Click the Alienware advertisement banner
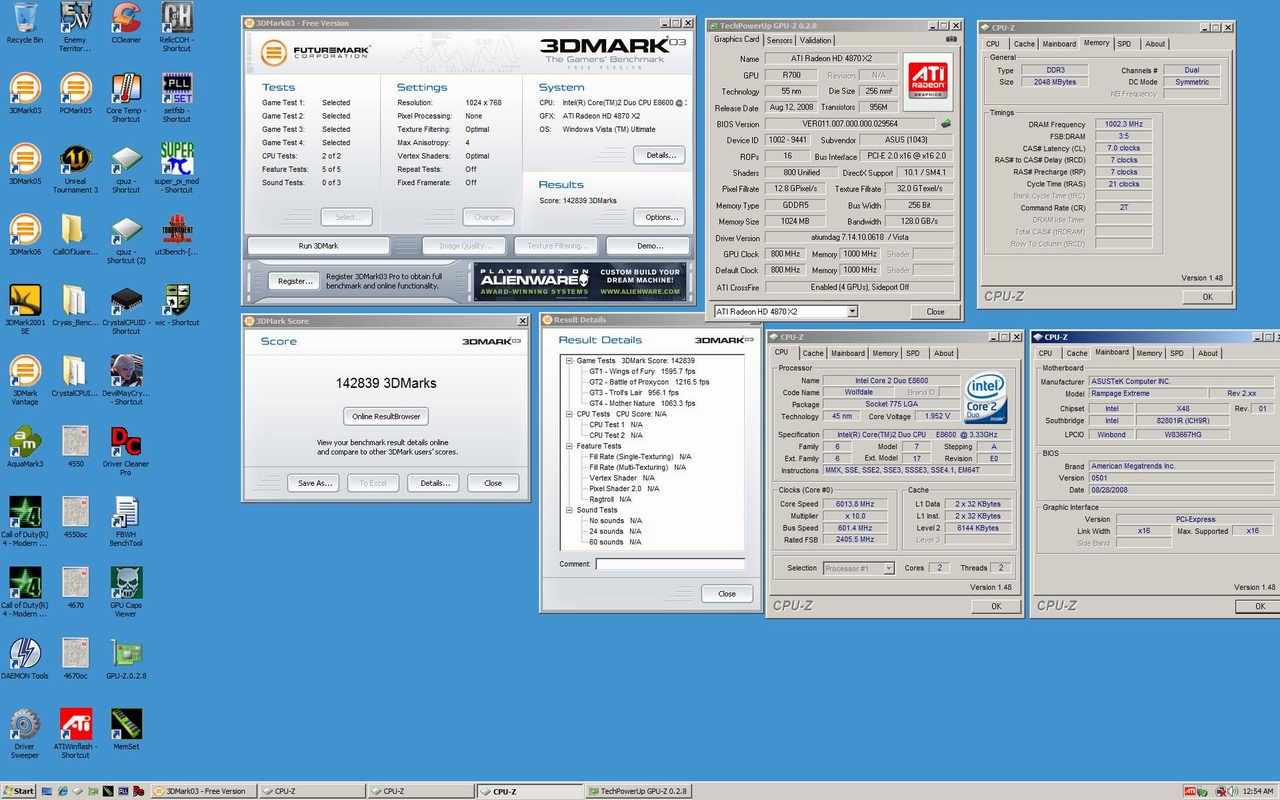 pos(581,281)
